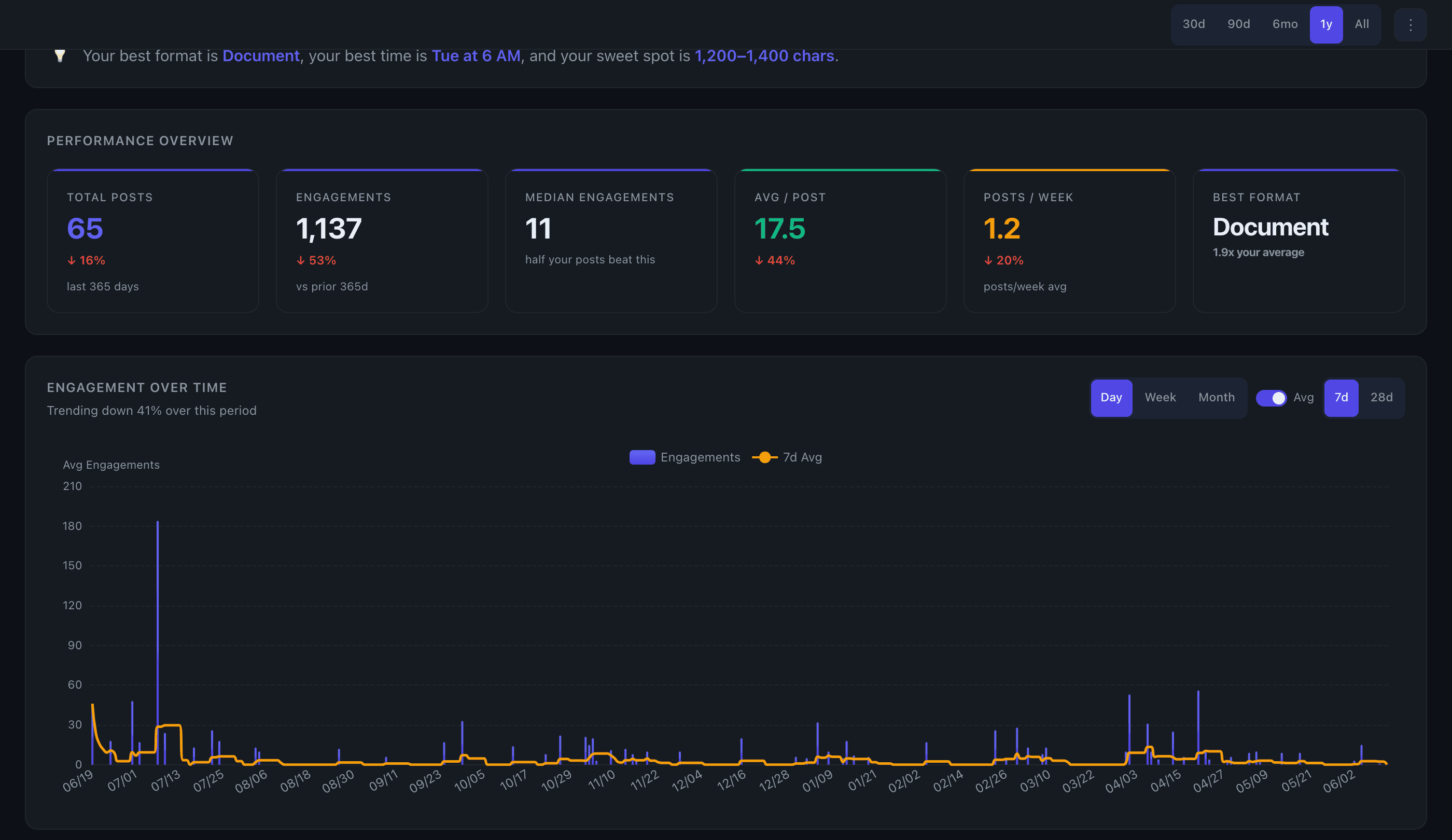Image resolution: width=1452 pixels, height=840 pixels.
Task: Click the 16% decrease indicator
Action: [86, 260]
